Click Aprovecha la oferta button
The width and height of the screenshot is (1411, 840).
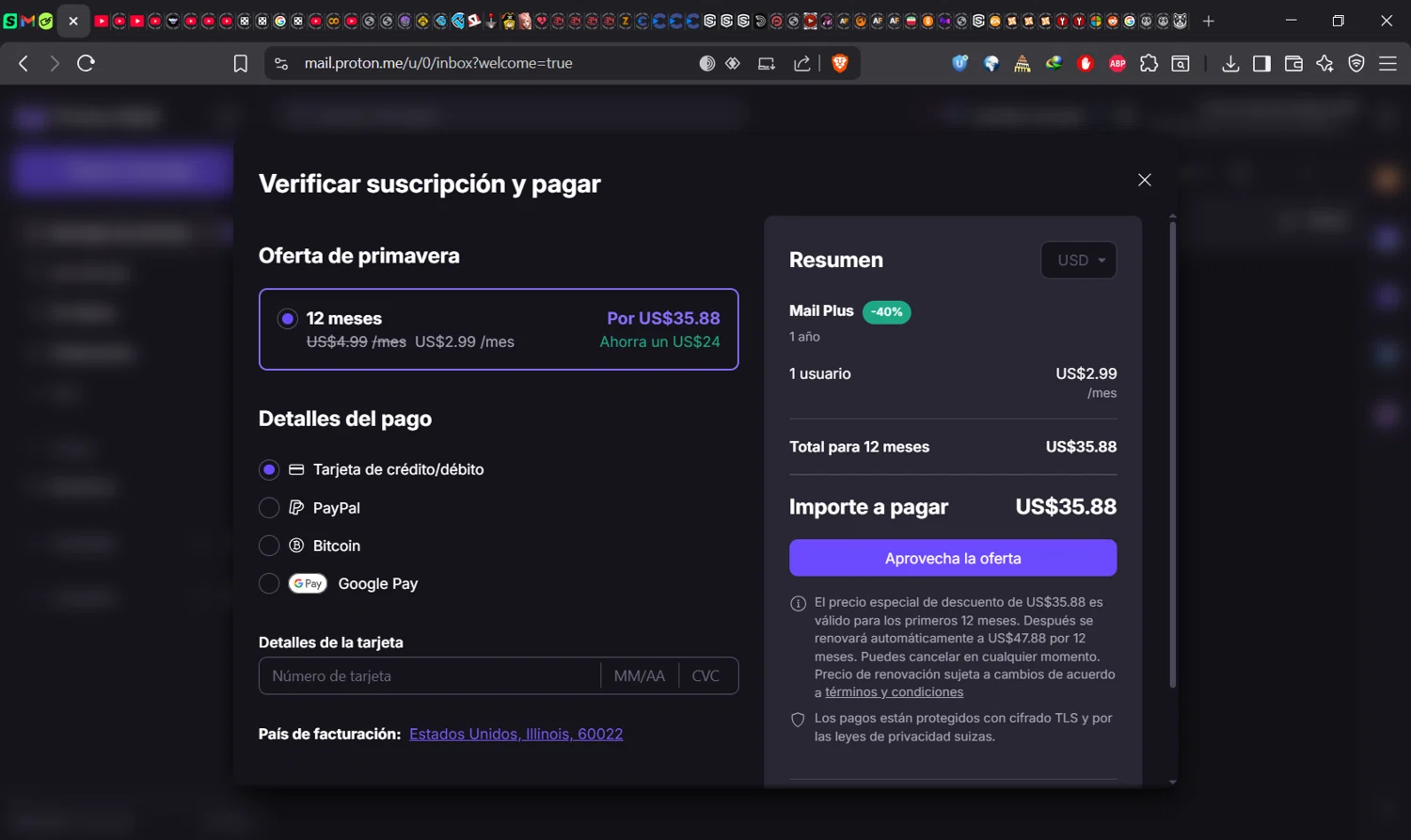[x=953, y=558]
